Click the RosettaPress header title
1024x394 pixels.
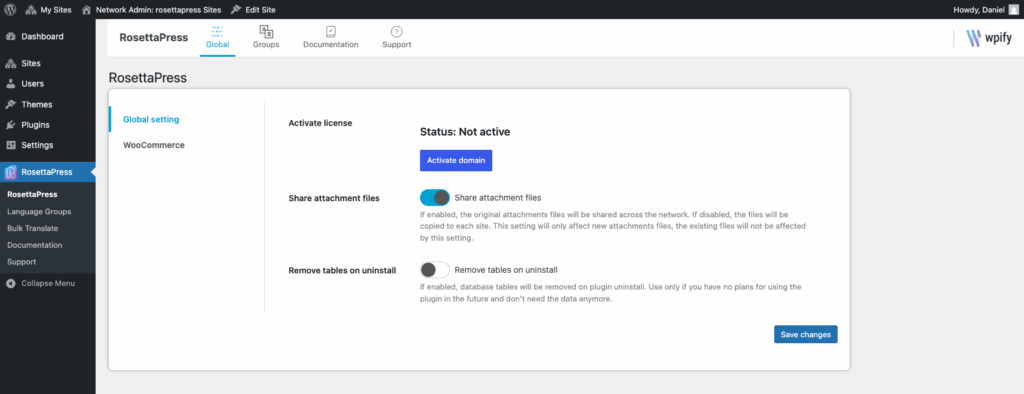(153, 37)
